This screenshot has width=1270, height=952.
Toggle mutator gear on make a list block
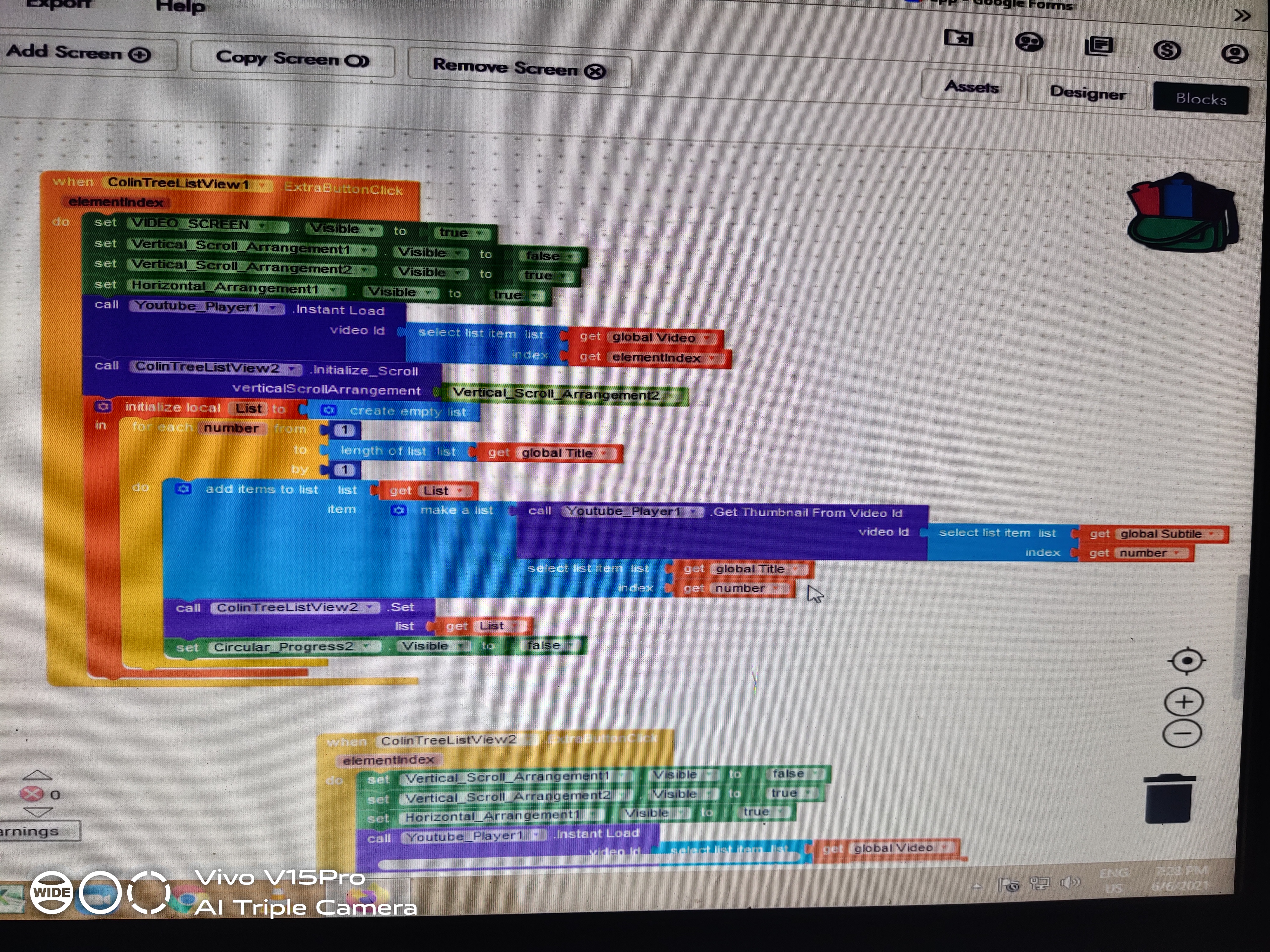pyautogui.click(x=398, y=510)
